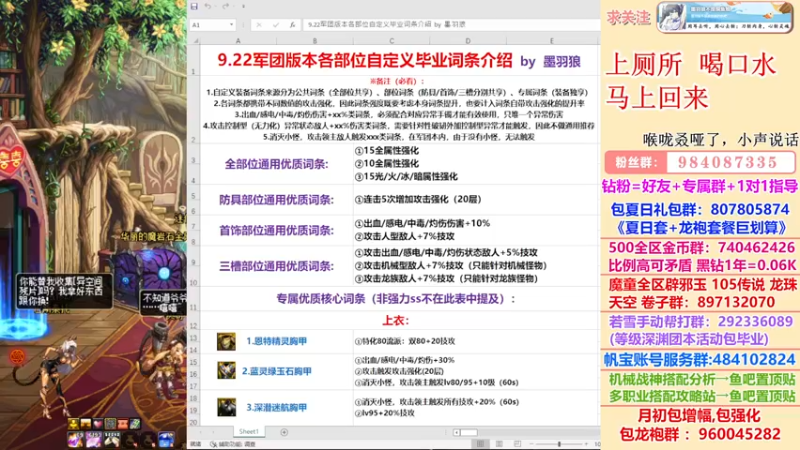The height and width of the screenshot is (450, 800).
Task: Click the NPC dialogue bubble 你能替我收集
Action: pos(62,291)
